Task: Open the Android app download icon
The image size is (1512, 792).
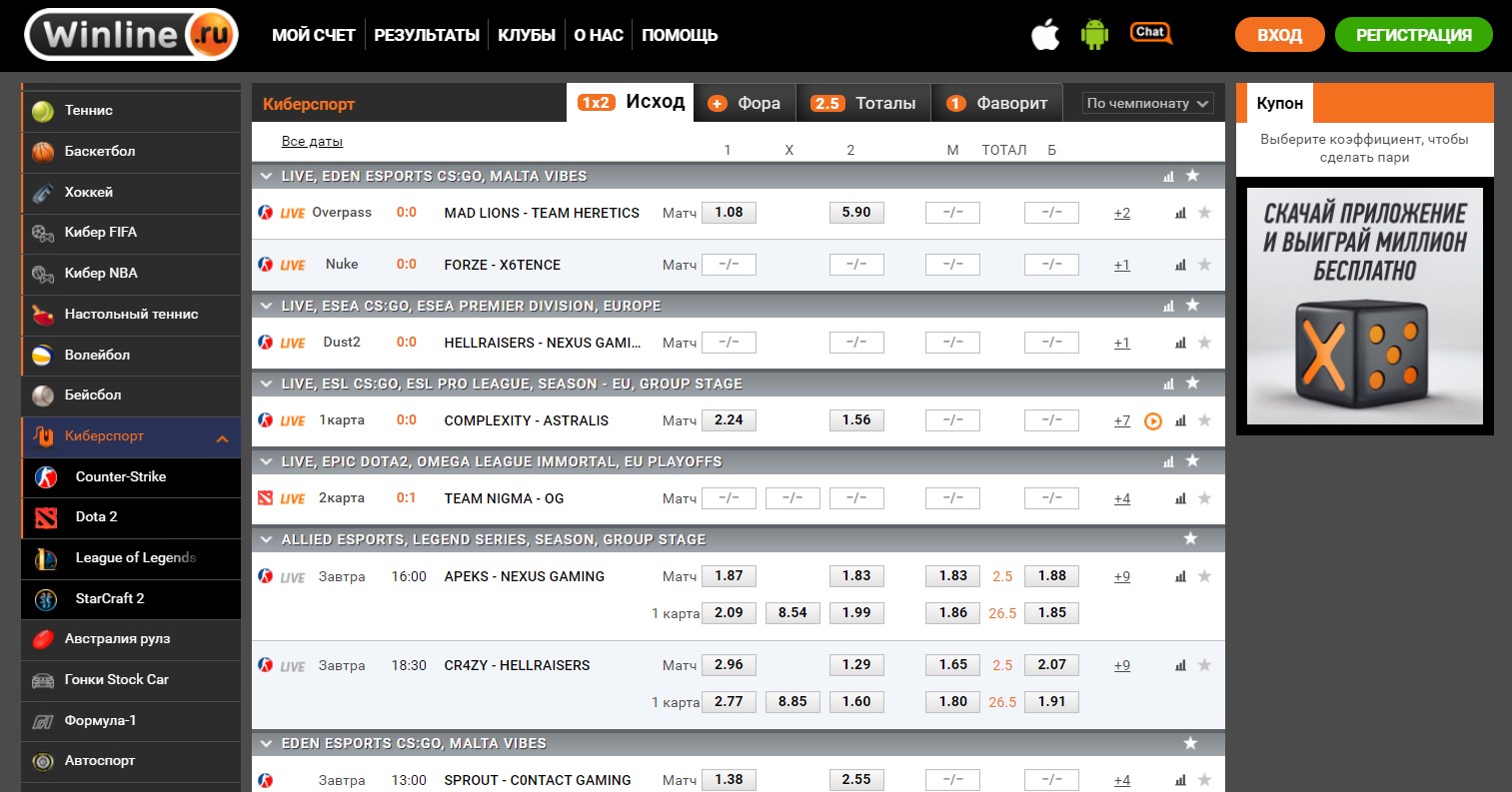Action: click(1095, 35)
